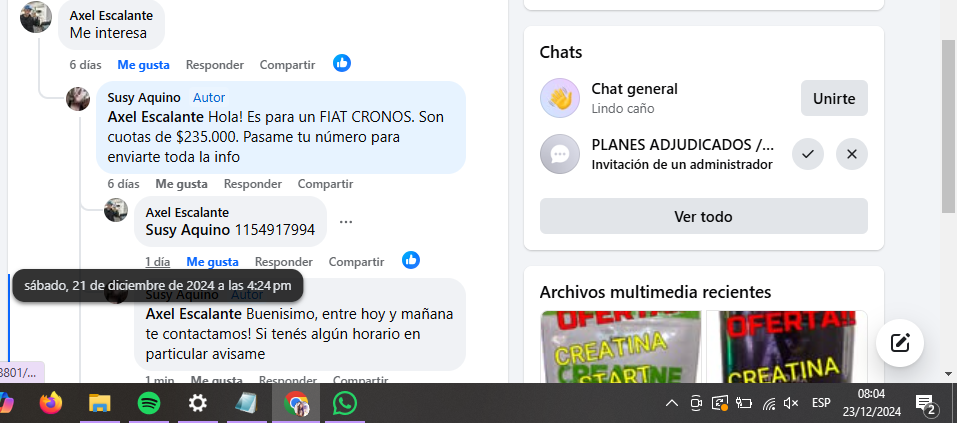Click Responder under Susy Aquino's FIAT CRONOS reply

[x=253, y=184]
